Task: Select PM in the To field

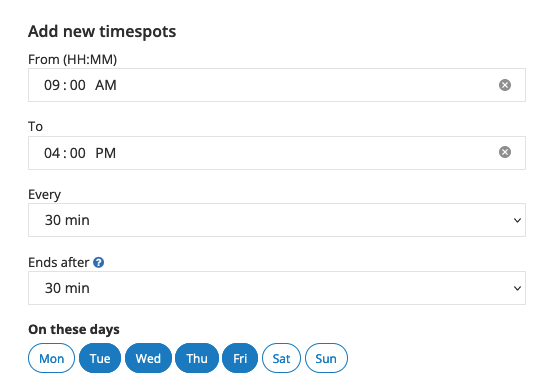Action: pyautogui.click(x=105, y=153)
